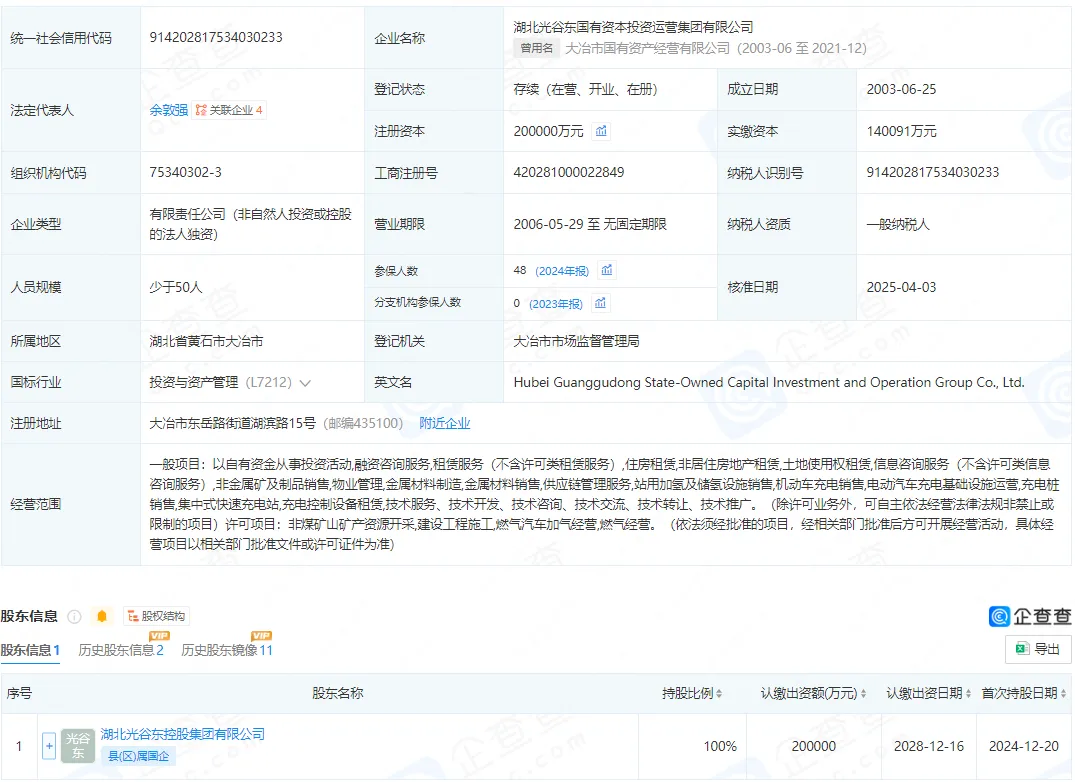Open chart icon beside 分支机构参保人数
The height and width of the screenshot is (782, 1075).
(599, 303)
